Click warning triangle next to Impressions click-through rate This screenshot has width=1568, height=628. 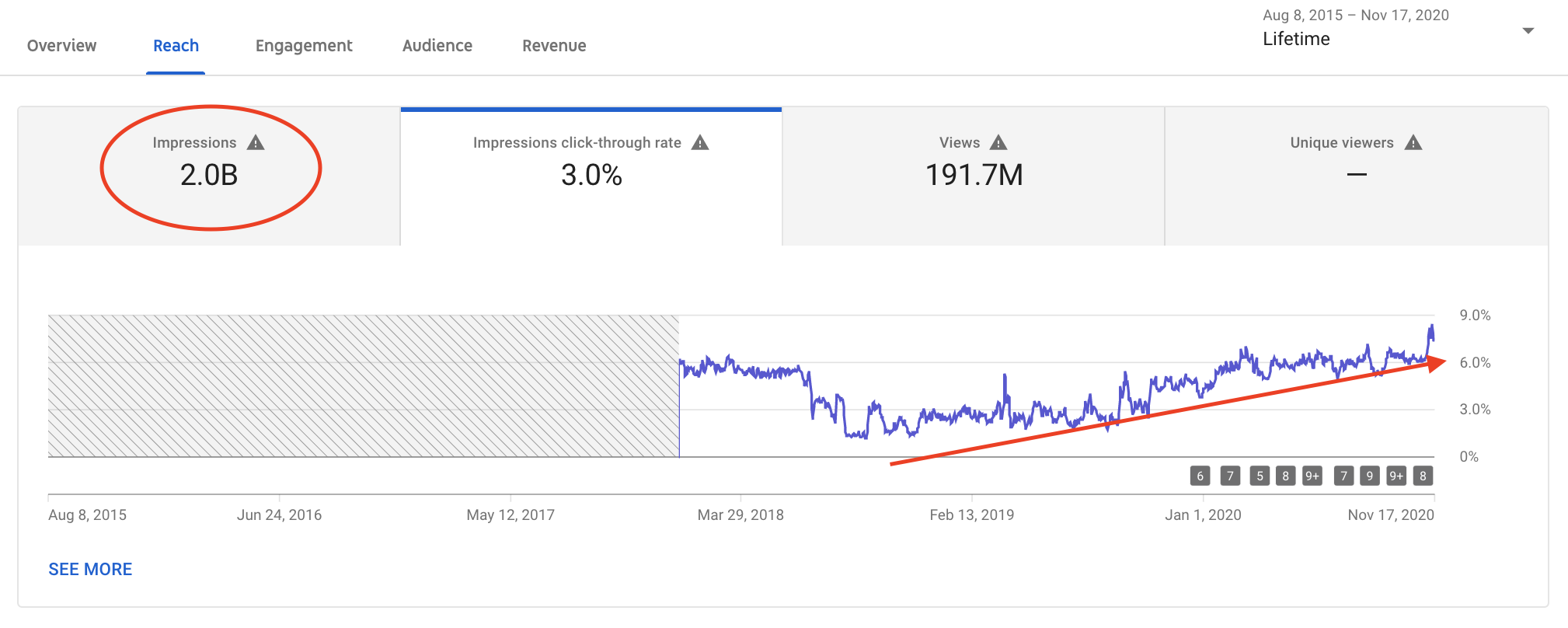(700, 142)
